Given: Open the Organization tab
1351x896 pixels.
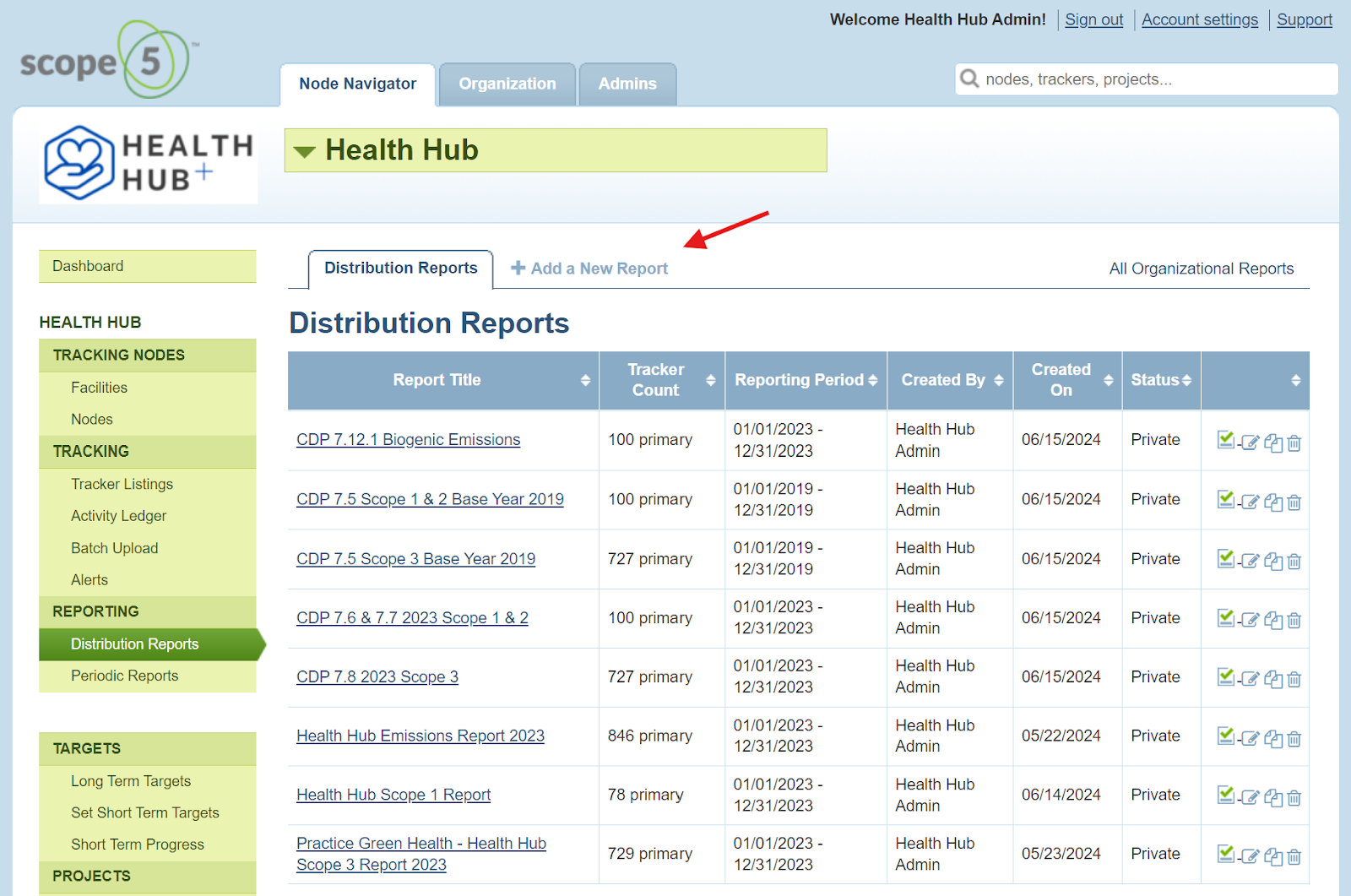Looking at the screenshot, I should (x=507, y=84).
